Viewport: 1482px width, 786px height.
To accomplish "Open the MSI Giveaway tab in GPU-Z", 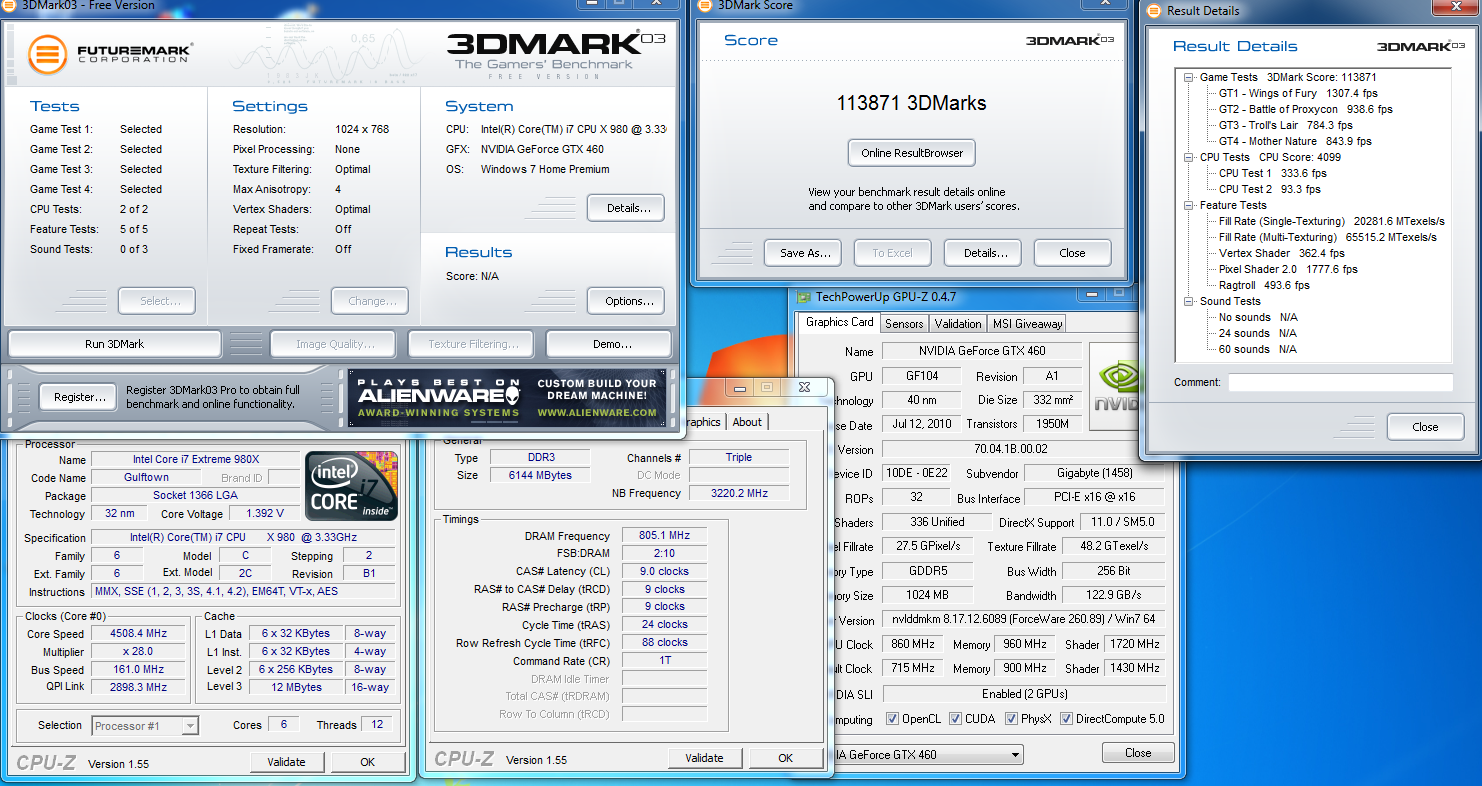I will [x=1027, y=323].
